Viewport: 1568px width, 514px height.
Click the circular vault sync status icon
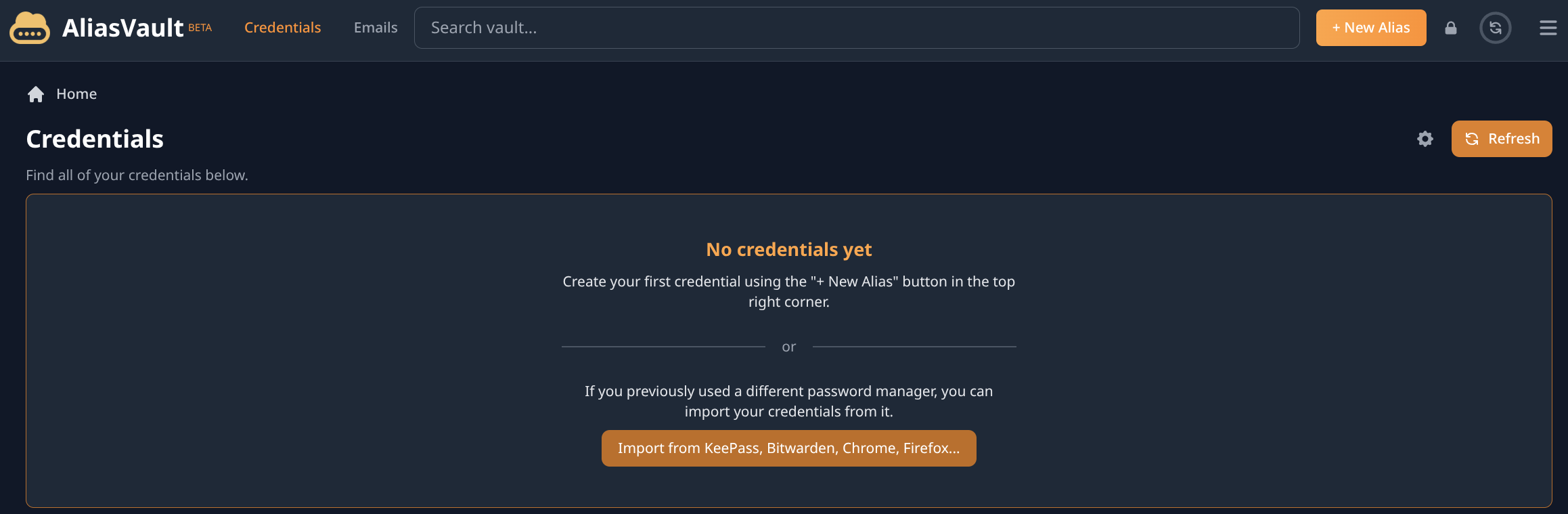pyautogui.click(x=1495, y=28)
